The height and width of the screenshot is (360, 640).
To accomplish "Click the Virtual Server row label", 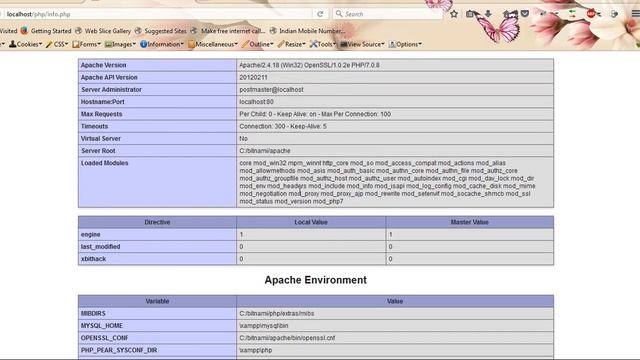I will pyautogui.click(x=100, y=138).
